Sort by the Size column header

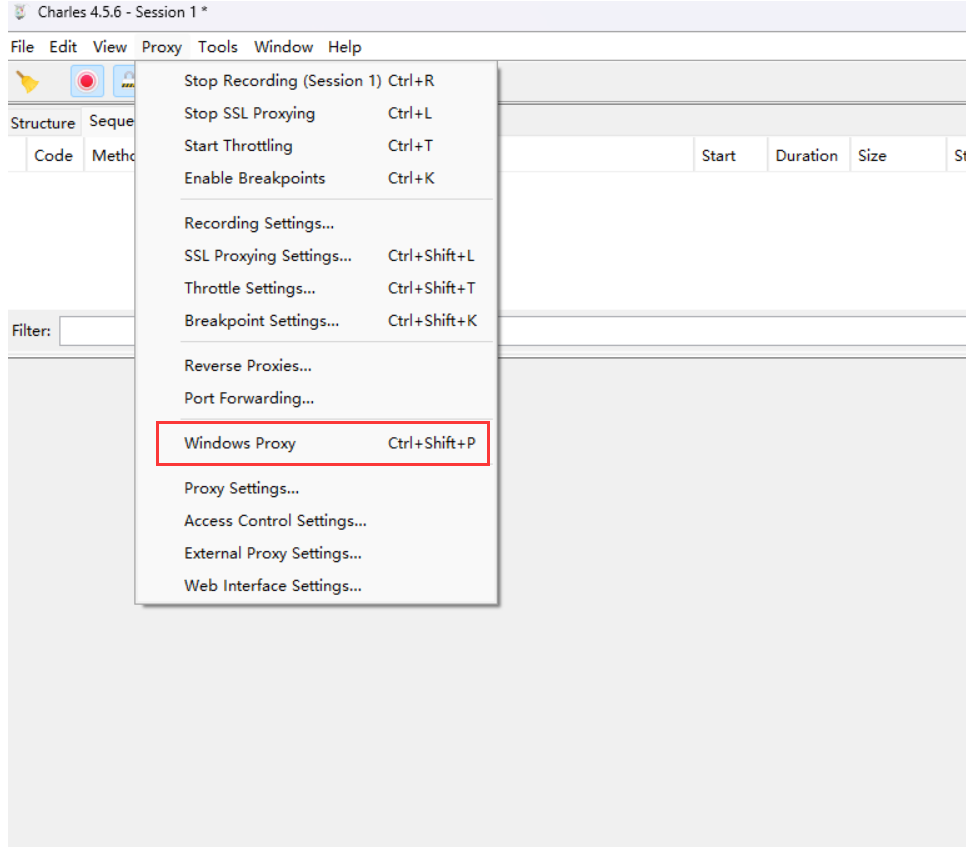point(898,156)
